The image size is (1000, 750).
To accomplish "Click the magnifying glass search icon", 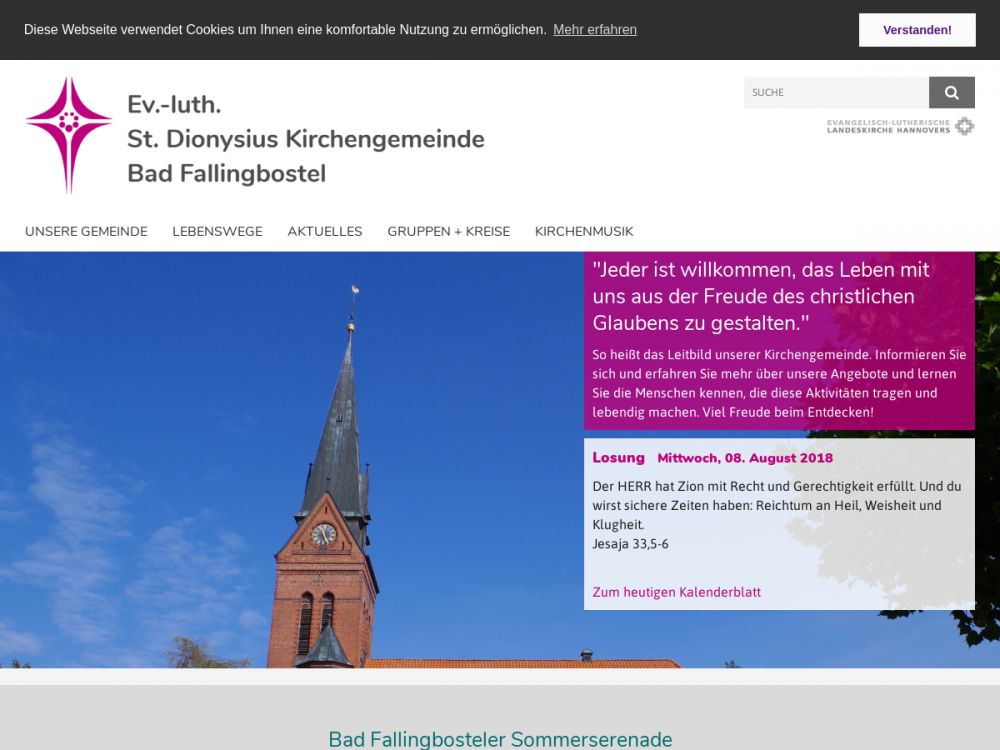I will 951,93.
